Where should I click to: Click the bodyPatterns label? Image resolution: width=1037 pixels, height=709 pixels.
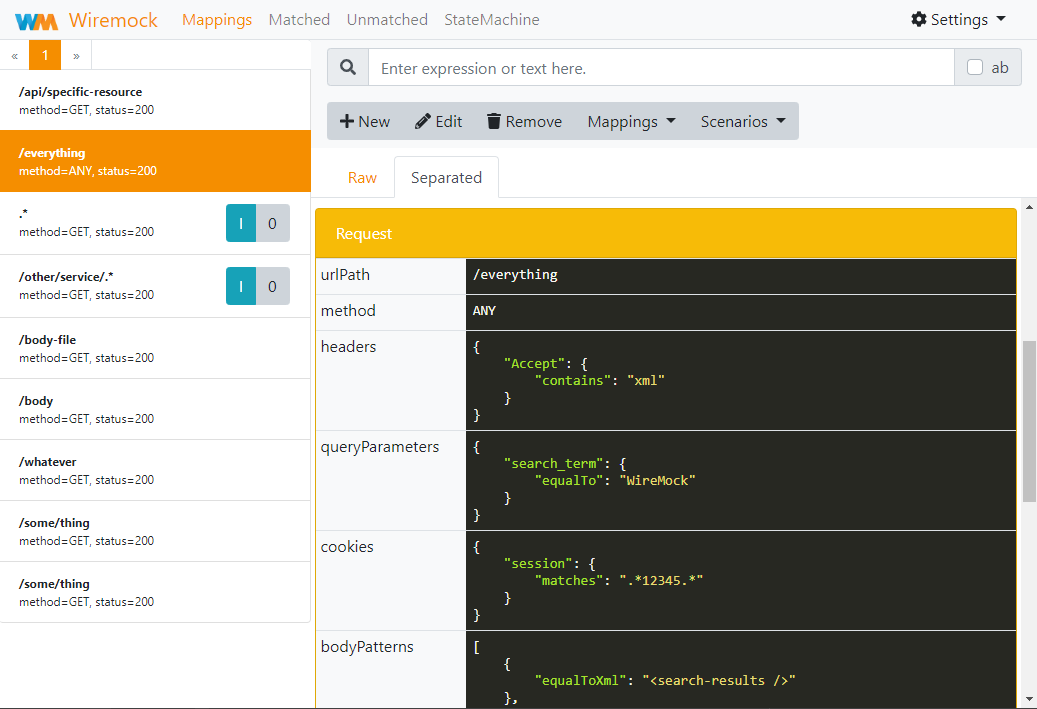coord(367,646)
